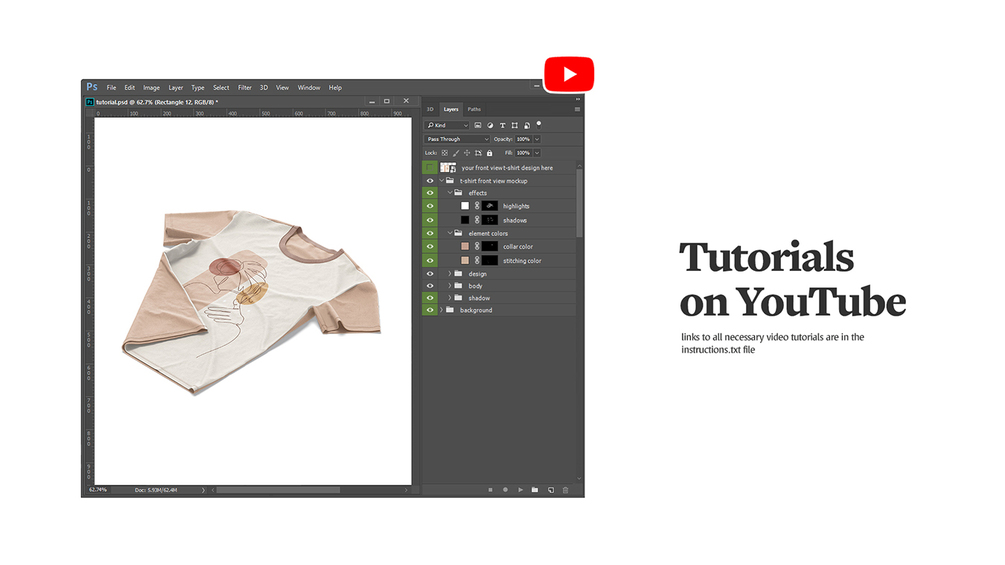This screenshot has width=1005, height=565.
Task: Switch to the 3D panel tab
Action: tap(430, 110)
